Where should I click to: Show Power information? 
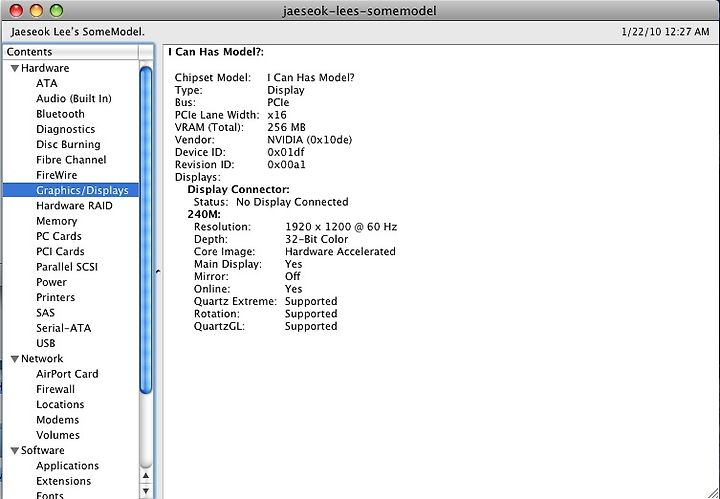point(51,282)
